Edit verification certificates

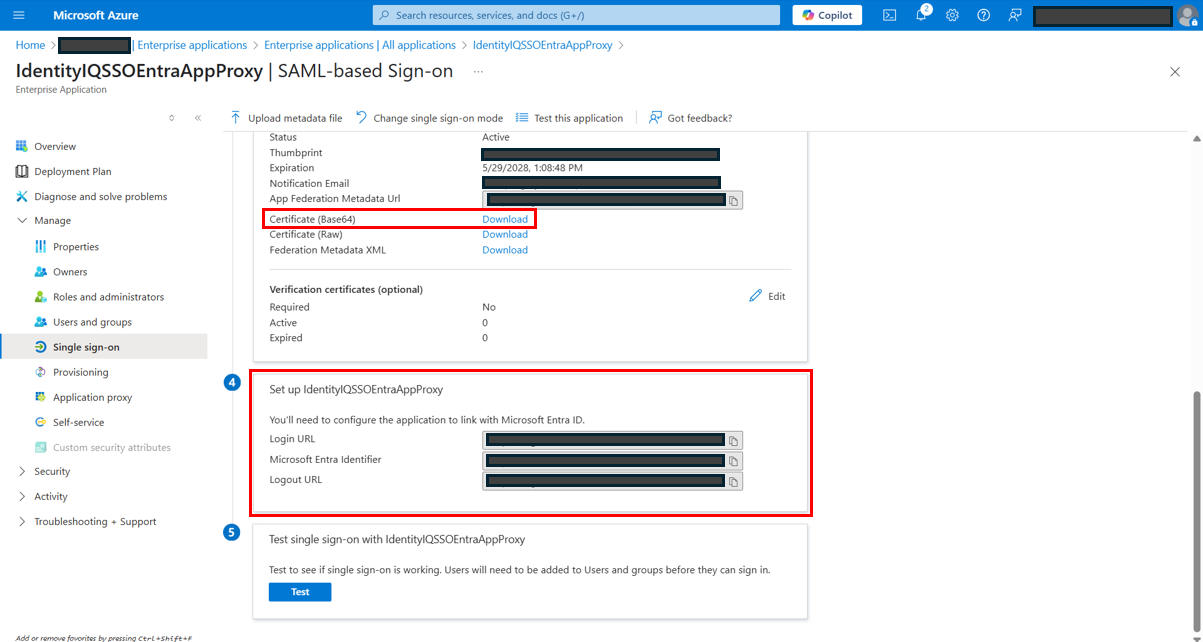pos(767,296)
